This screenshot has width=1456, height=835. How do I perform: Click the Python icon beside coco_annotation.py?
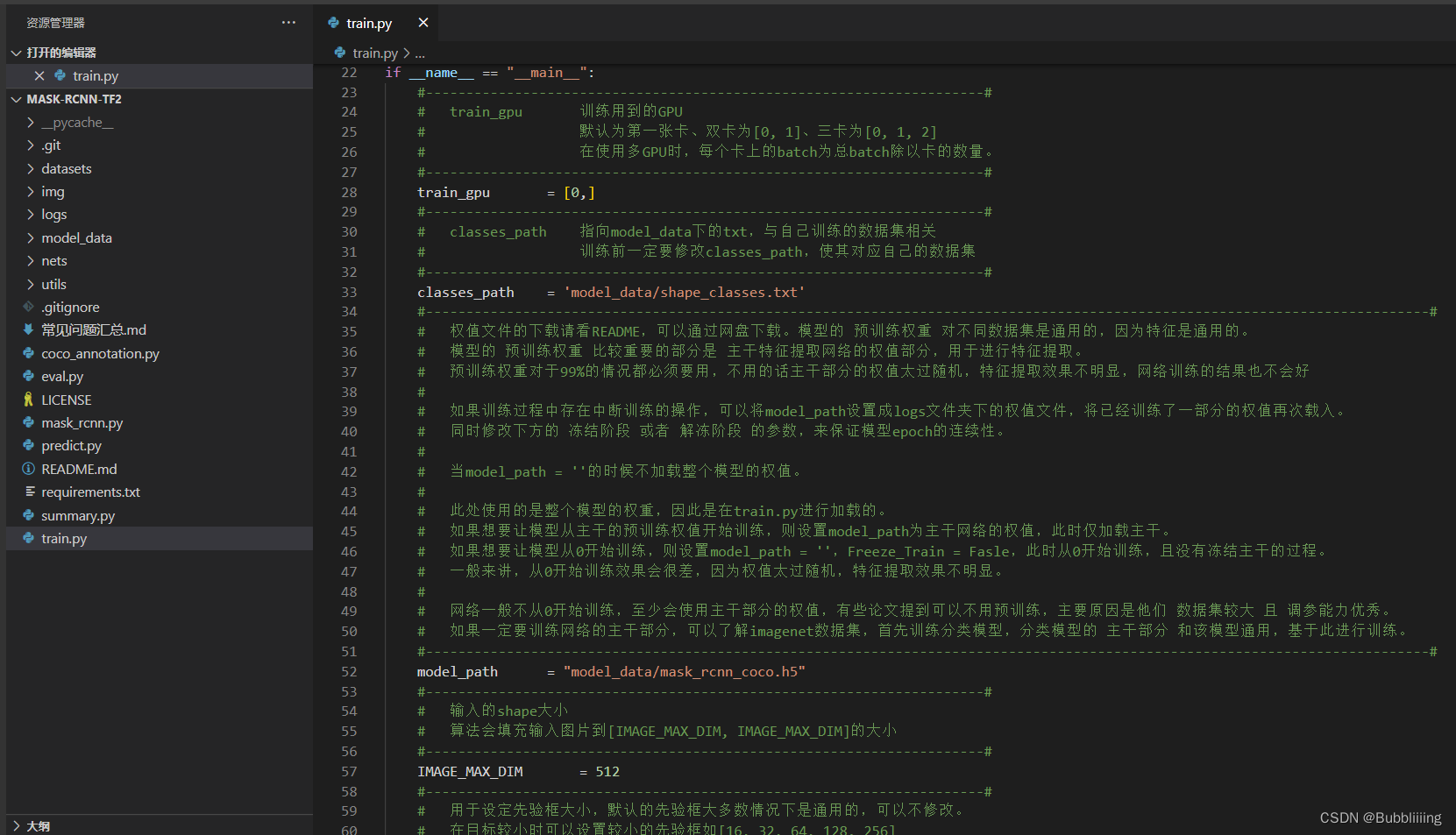pos(29,354)
